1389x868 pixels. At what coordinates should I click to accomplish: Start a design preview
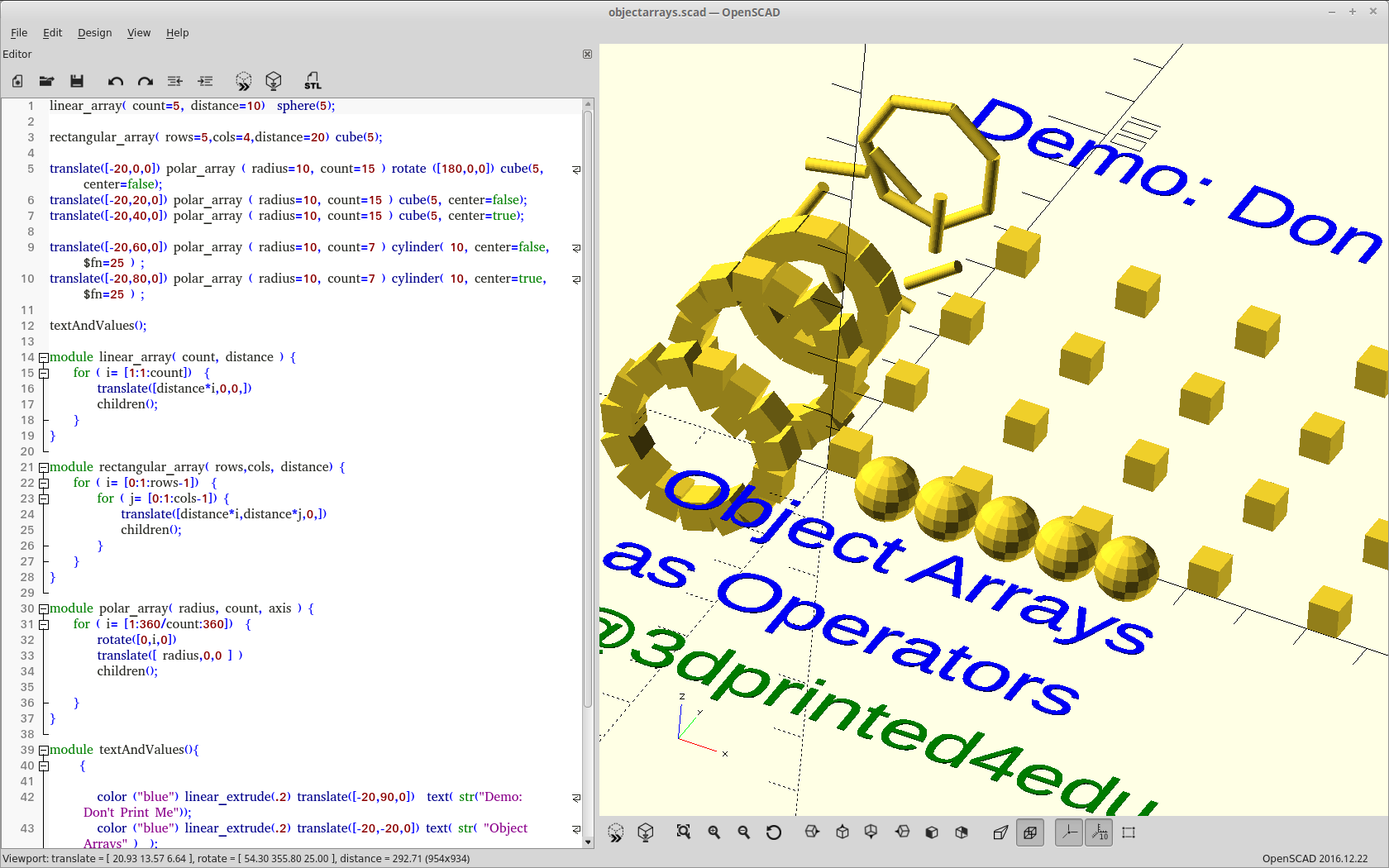point(243,81)
